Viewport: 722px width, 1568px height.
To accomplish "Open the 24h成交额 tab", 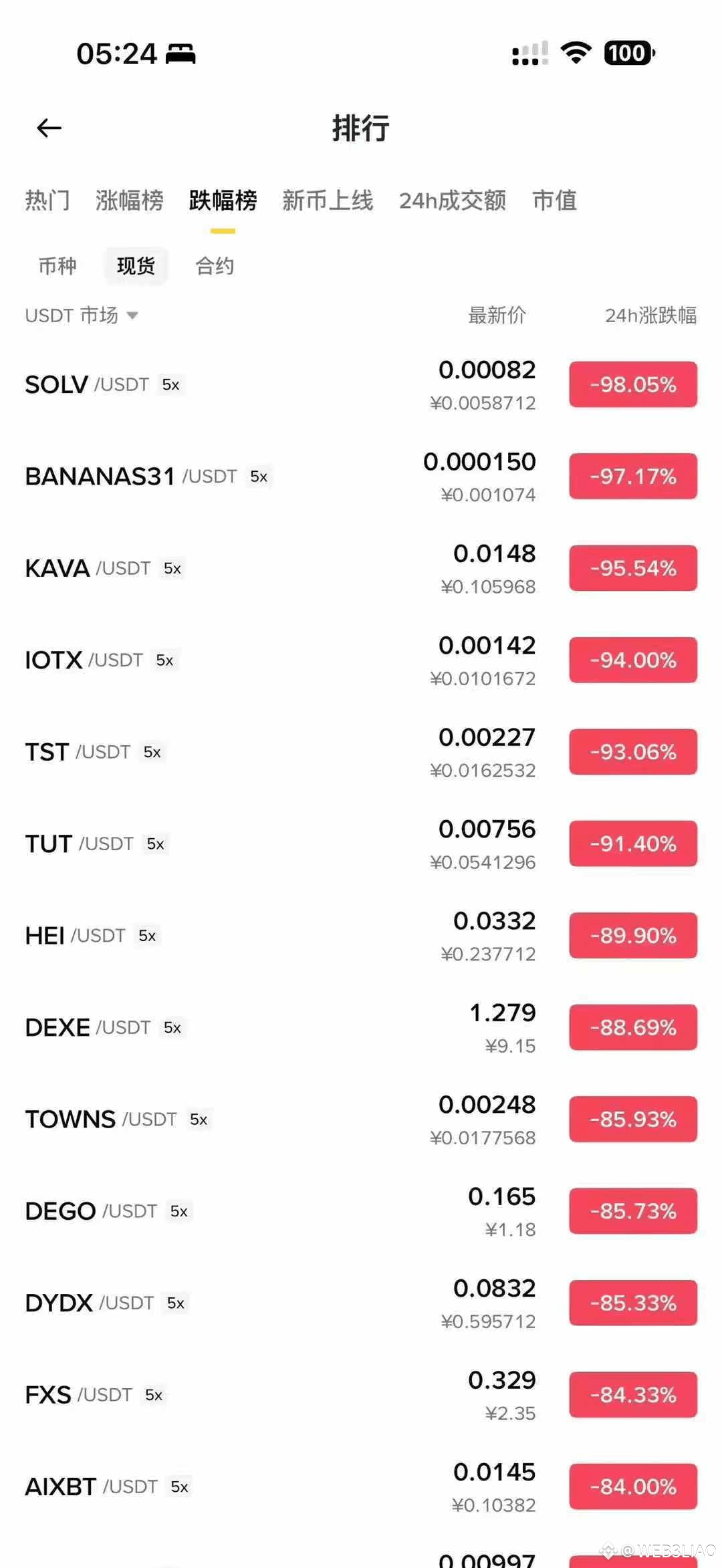I will pos(453,201).
